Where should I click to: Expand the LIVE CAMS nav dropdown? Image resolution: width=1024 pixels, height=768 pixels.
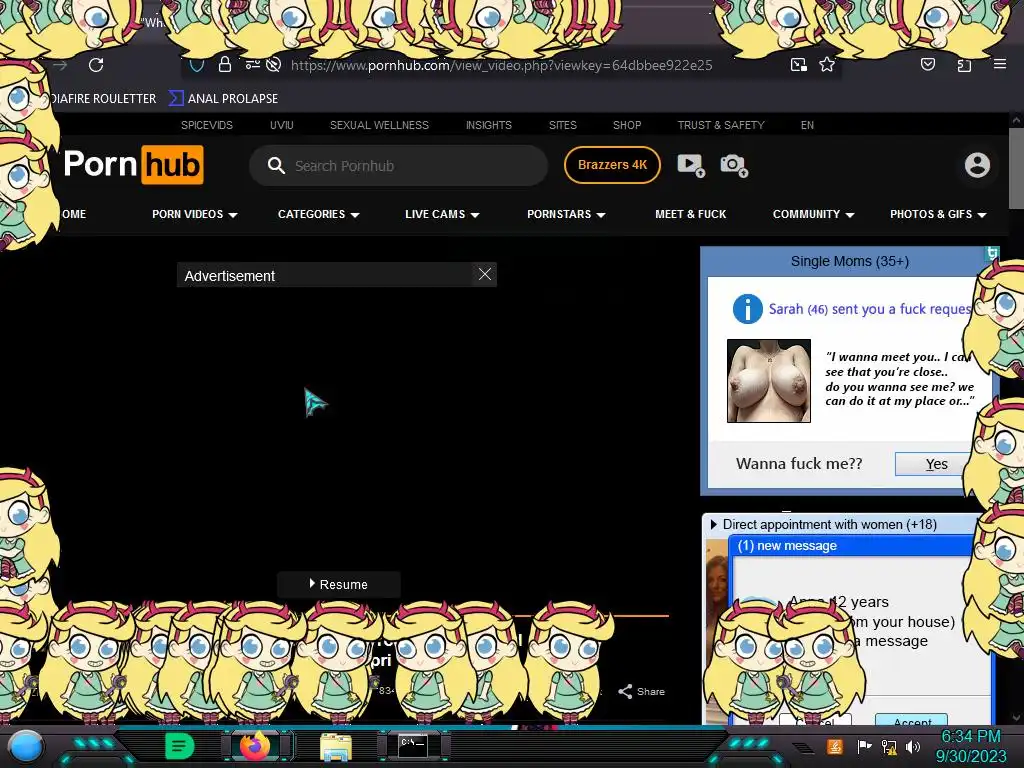[x=442, y=214]
